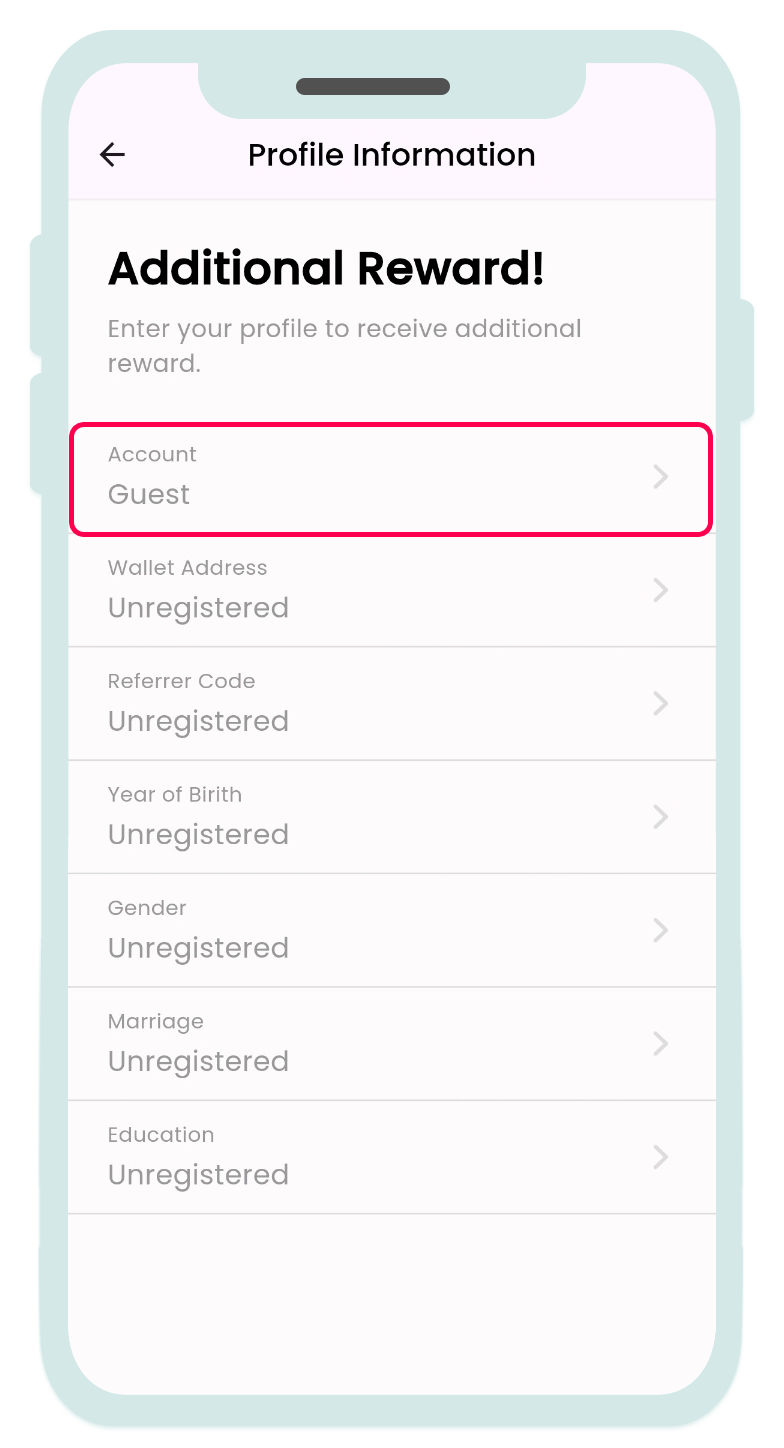Screen dimensions: 784x1448
Task: Click the Guest account value
Action: (149, 495)
